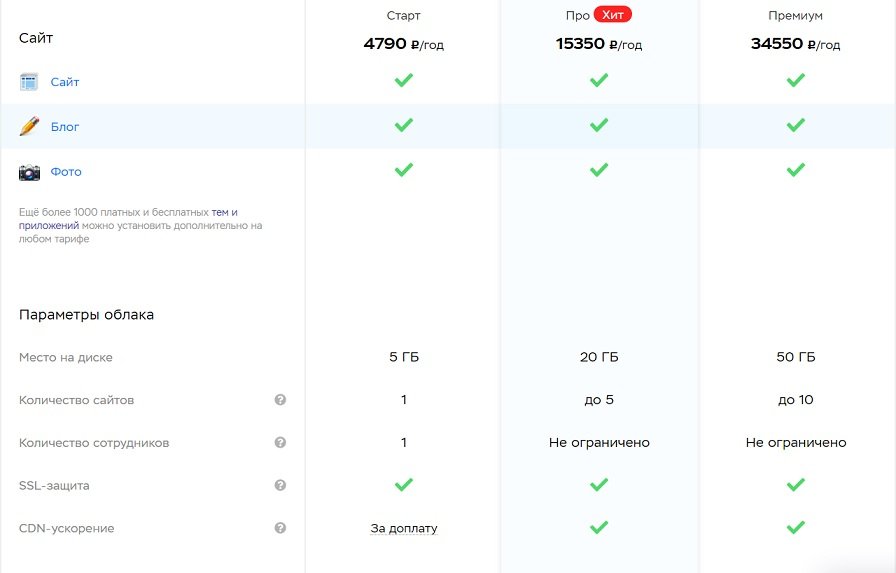Viewport: 896px width, 573px height.
Task: Open help icon for Количество сайтов
Action: 280,400
